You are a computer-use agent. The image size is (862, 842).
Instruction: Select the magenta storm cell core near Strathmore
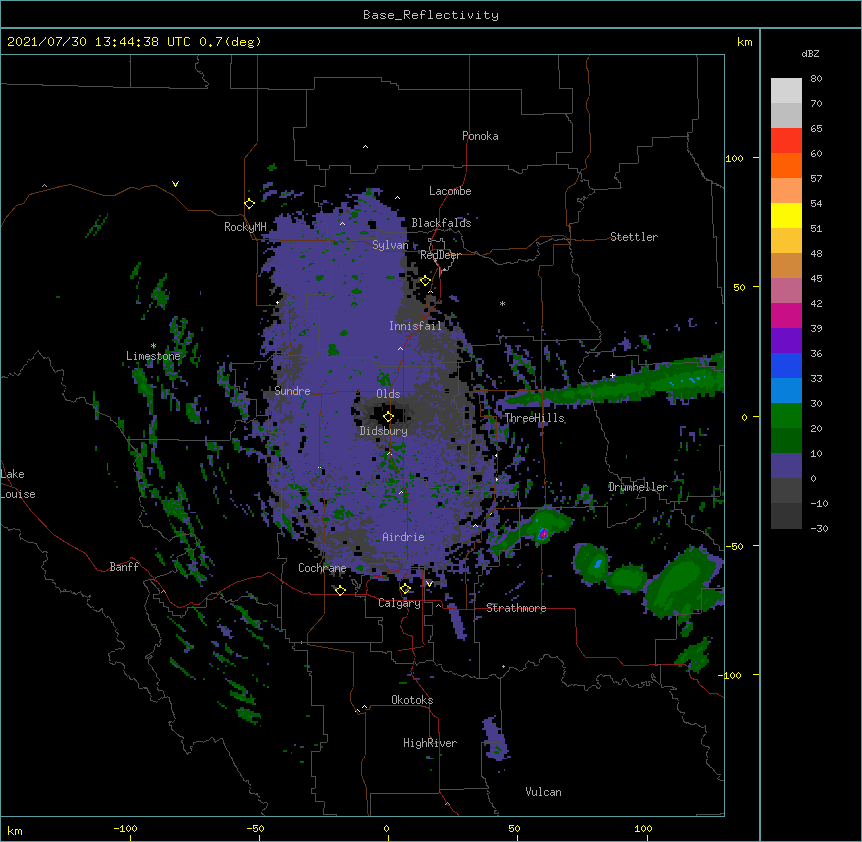(x=543, y=533)
